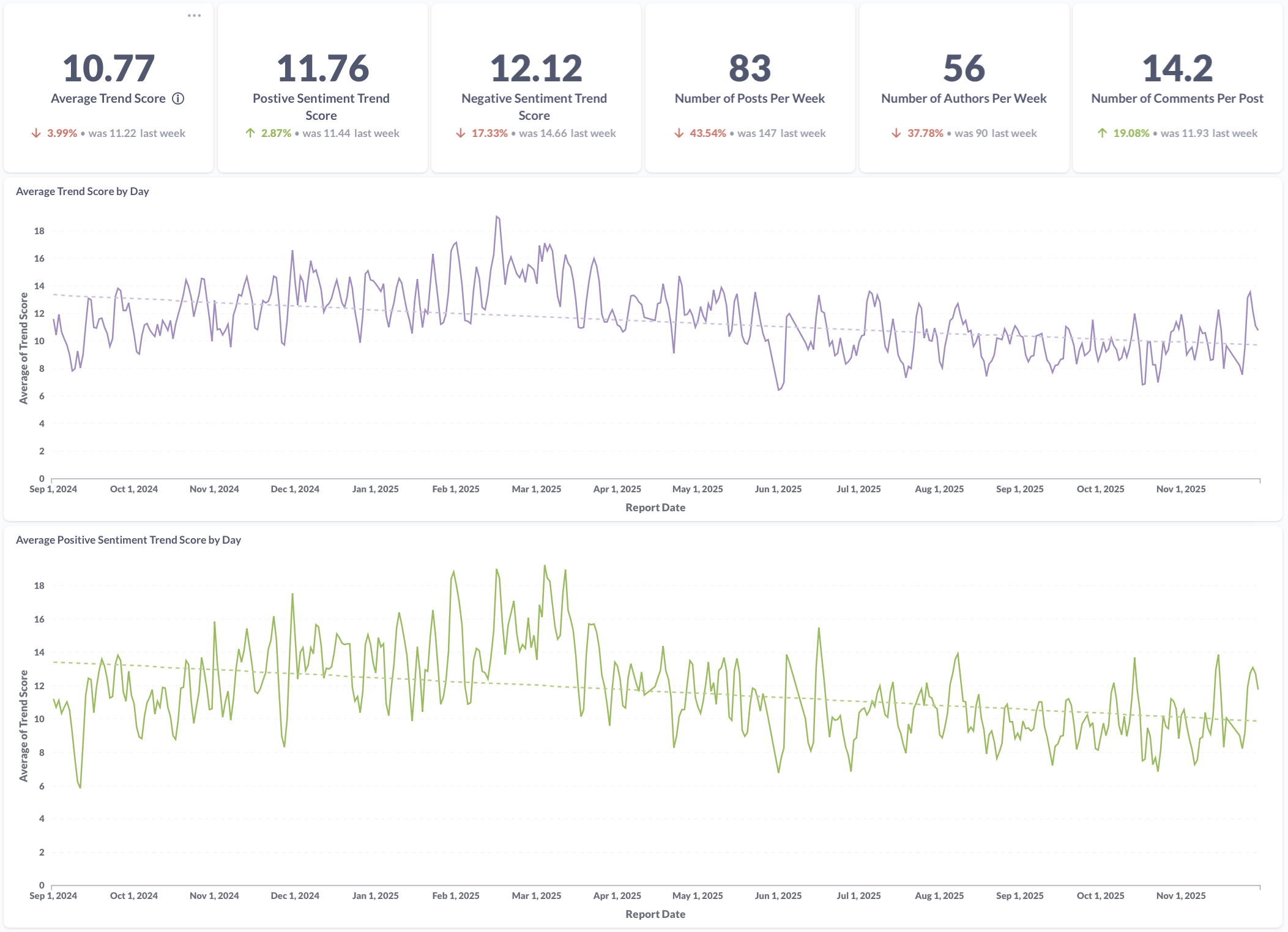The width and height of the screenshot is (1288, 932).
Task: Click the Number of Posts Per Week label
Action: point(750,98)
